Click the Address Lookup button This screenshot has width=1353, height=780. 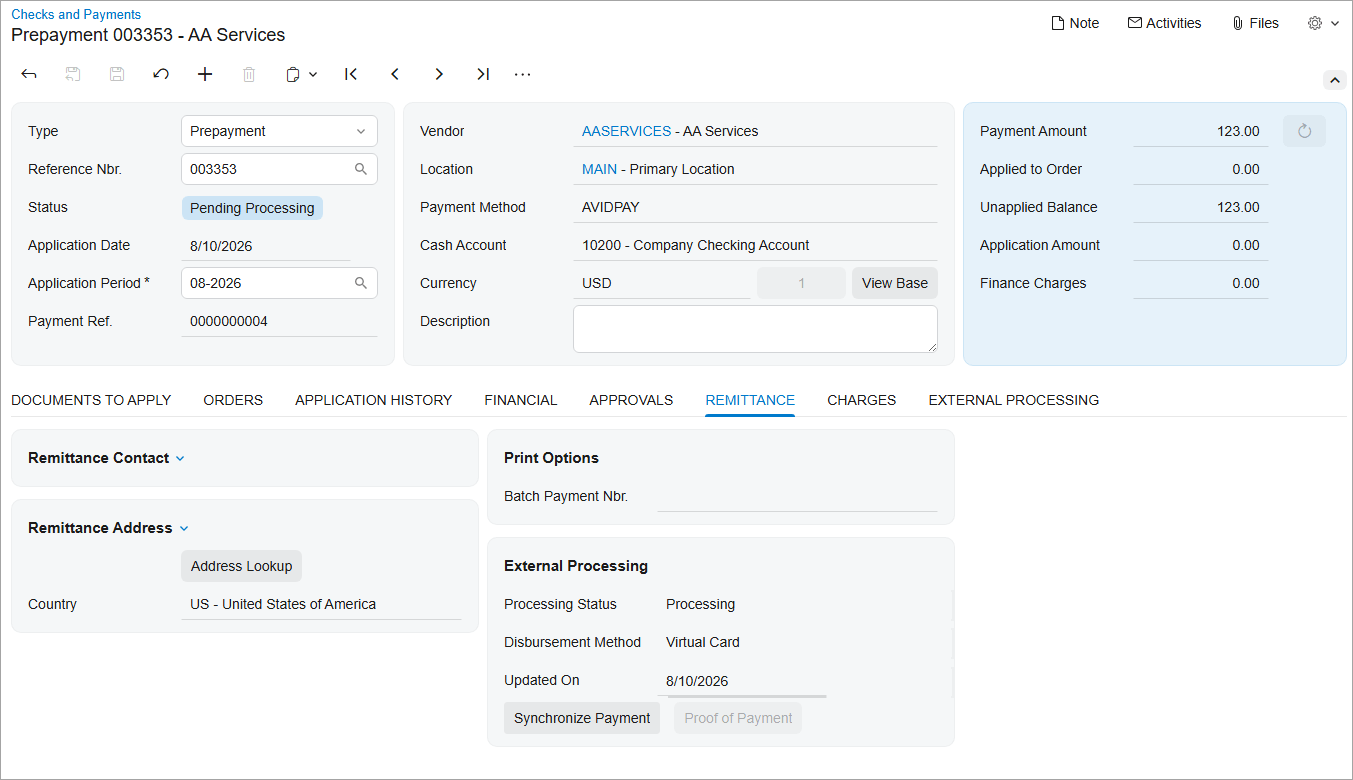[x=241, y=566]
